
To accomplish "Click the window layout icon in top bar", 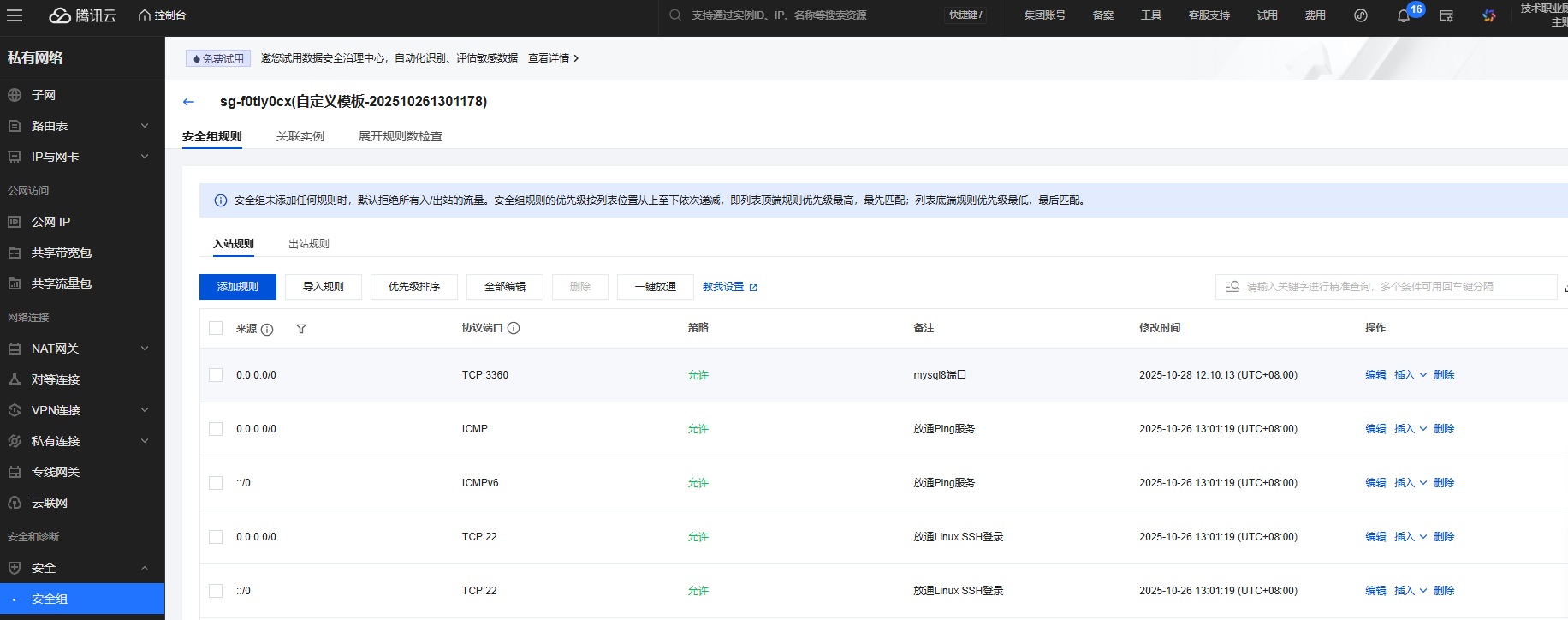I will click(1446, 15).
